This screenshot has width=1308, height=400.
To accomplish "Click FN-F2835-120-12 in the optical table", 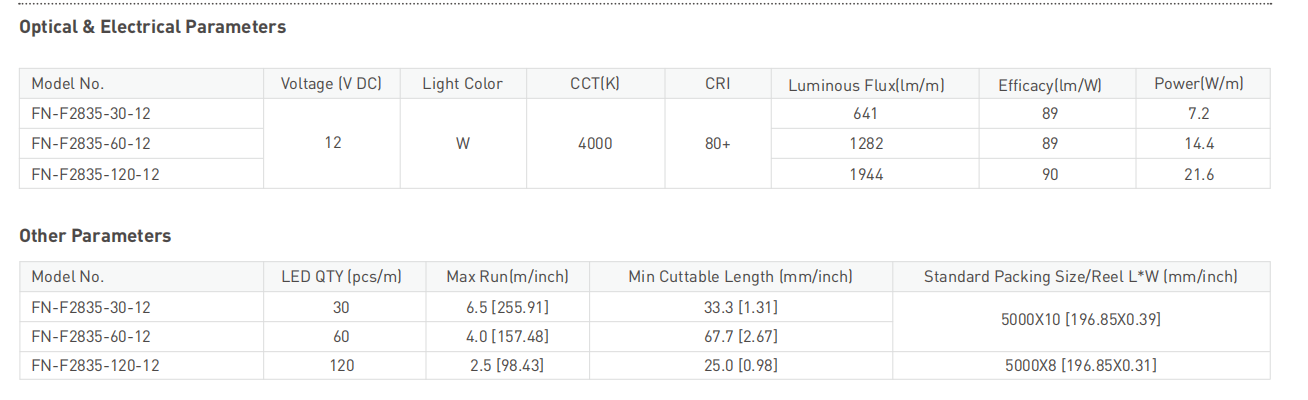I will [95, 174].
